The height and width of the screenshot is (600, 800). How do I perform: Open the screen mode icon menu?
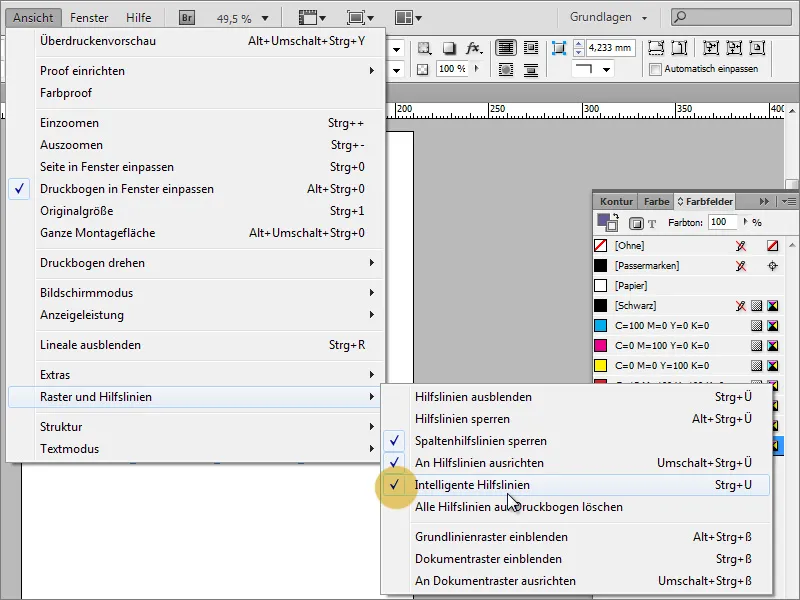click(x=360, y=18)
